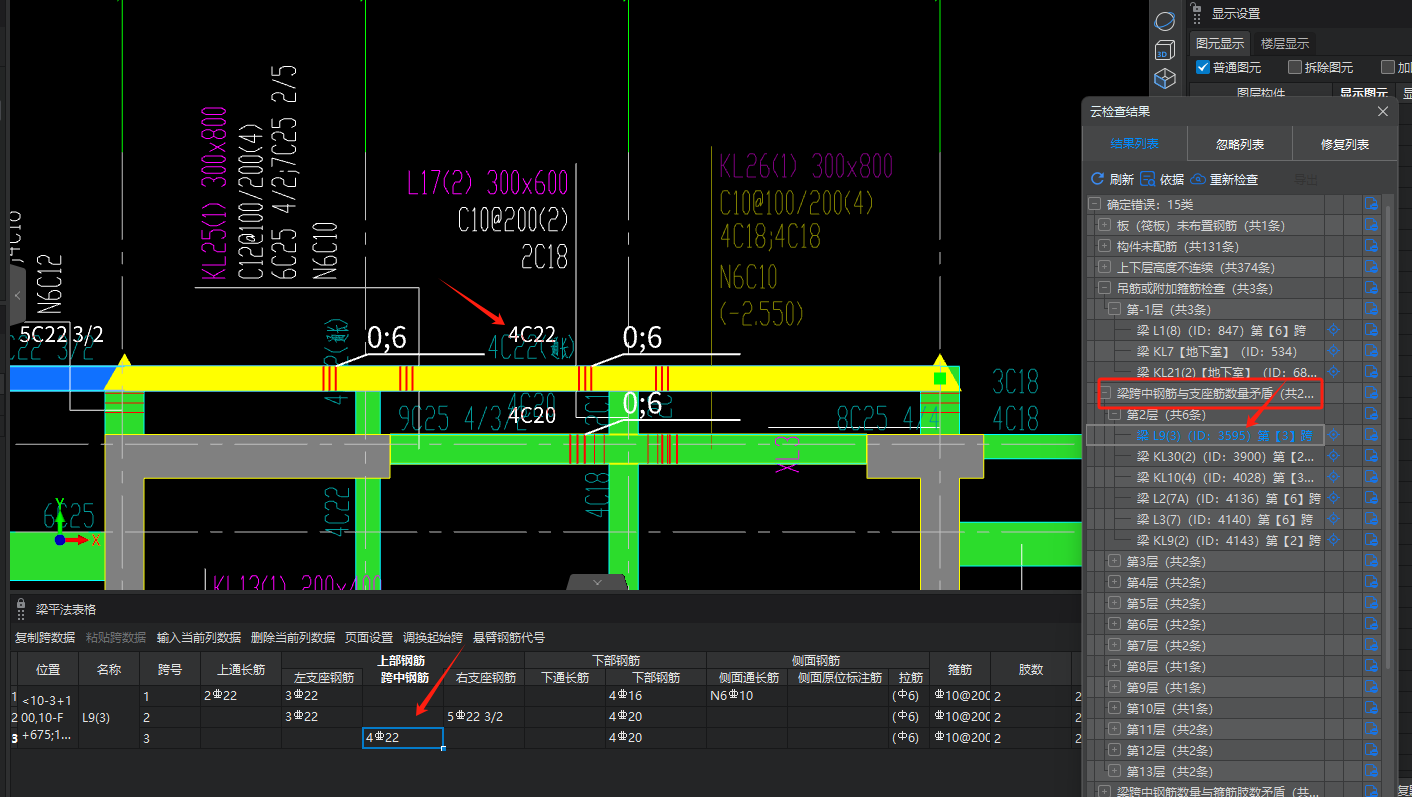Screen dimensions: 1412x797
Task: Close the 云检查结果 panel
Action: tap(1383, 111)
